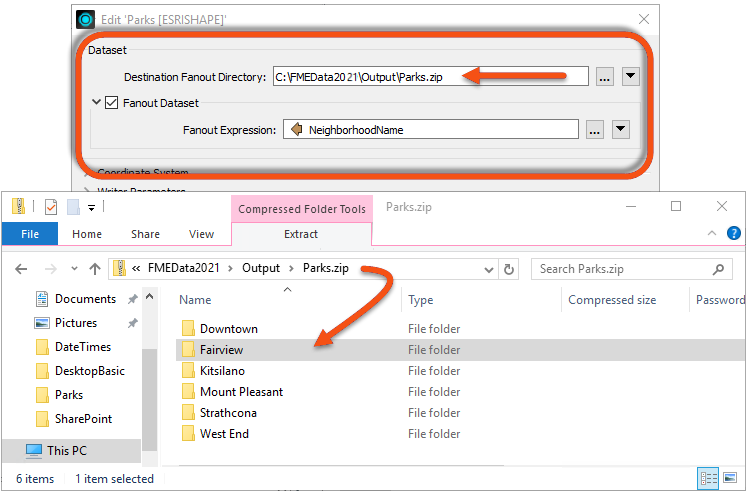Click the Downtown folder icon
The height and width of the screenshot is (491, 746).
pos(188,328)
